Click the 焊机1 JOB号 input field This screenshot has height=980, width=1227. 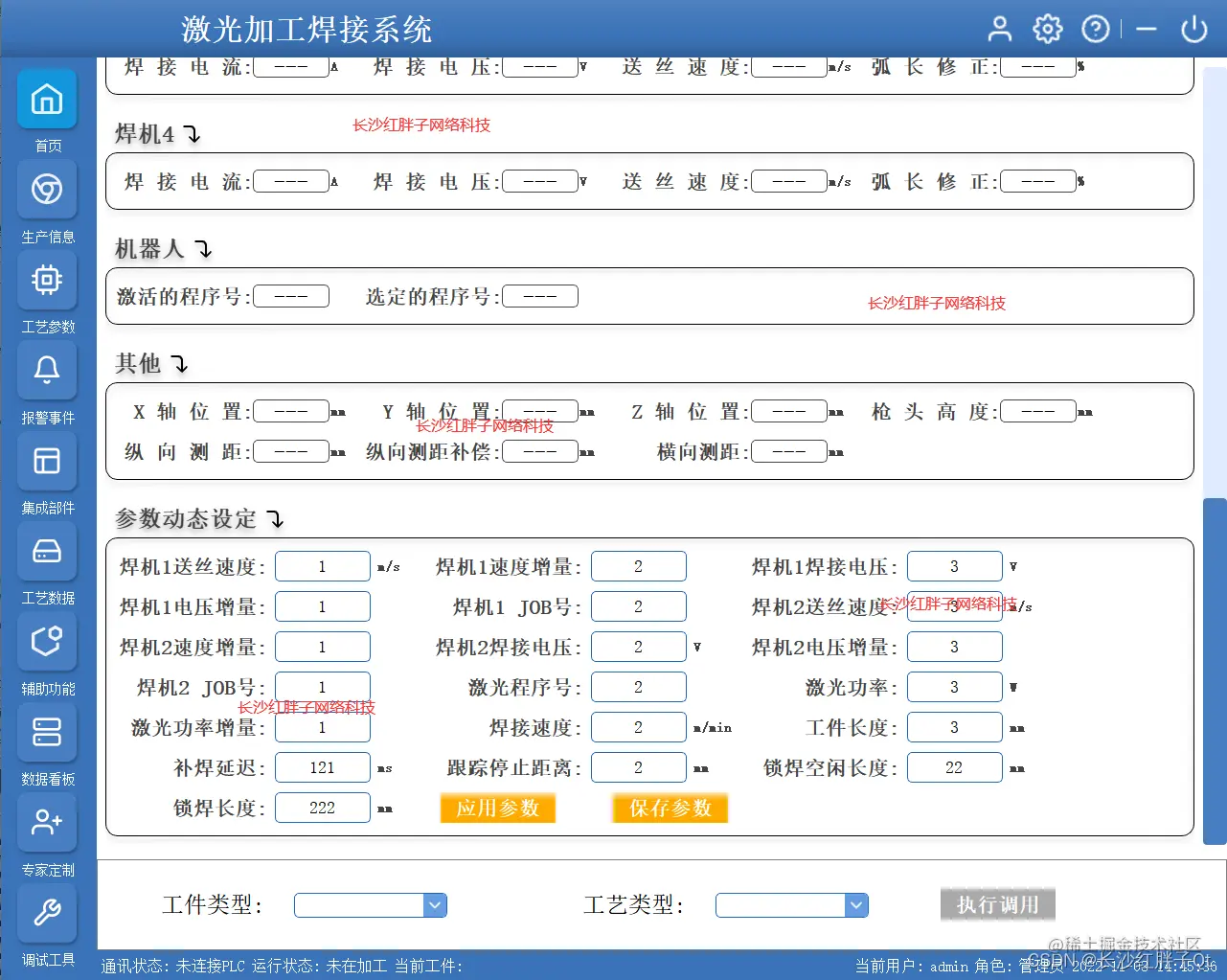click(x=639, y=606)
